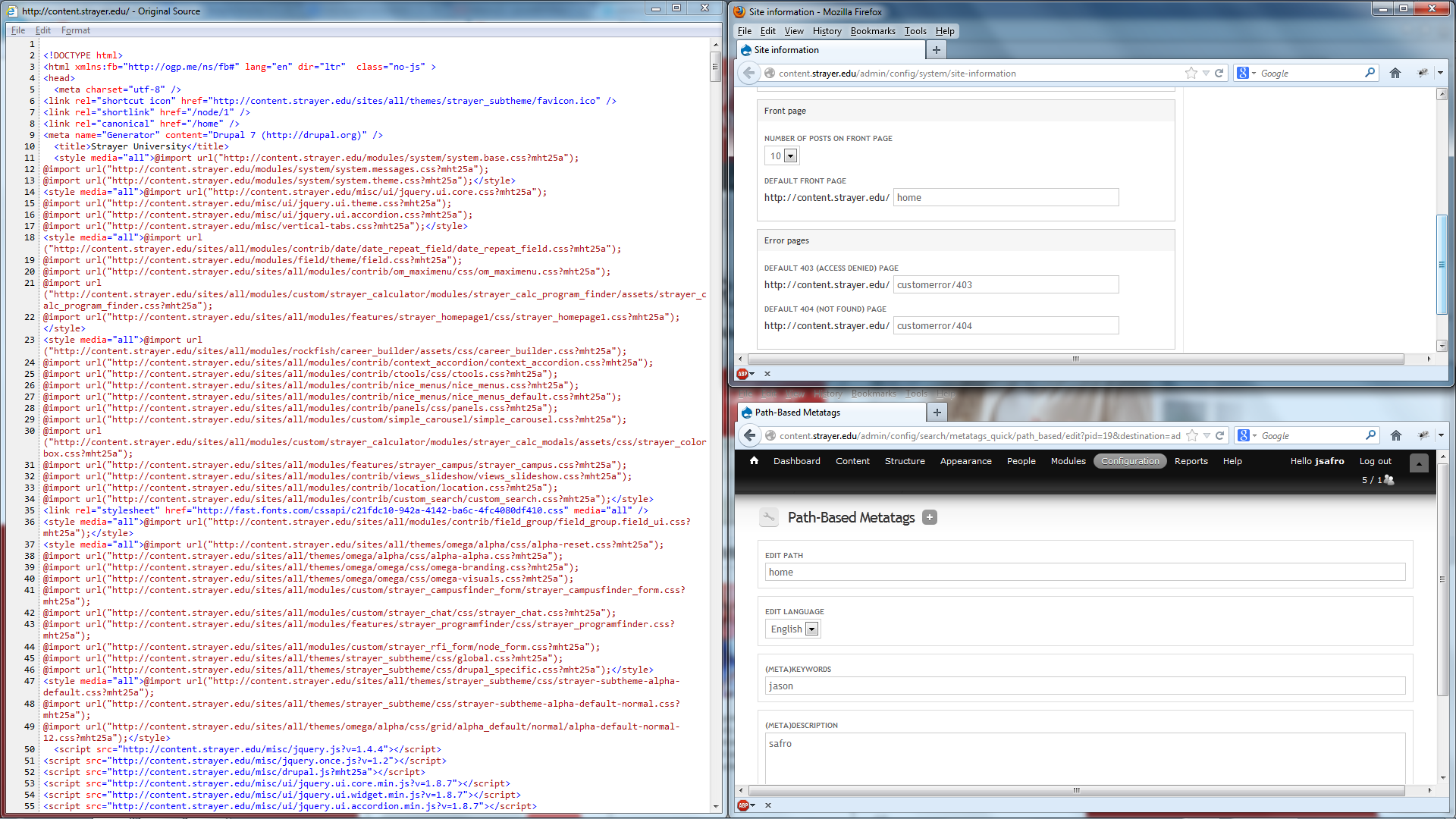
Task: Close the add-on bar in the Path-Based Metatags window
Action: tap(768, 805)
